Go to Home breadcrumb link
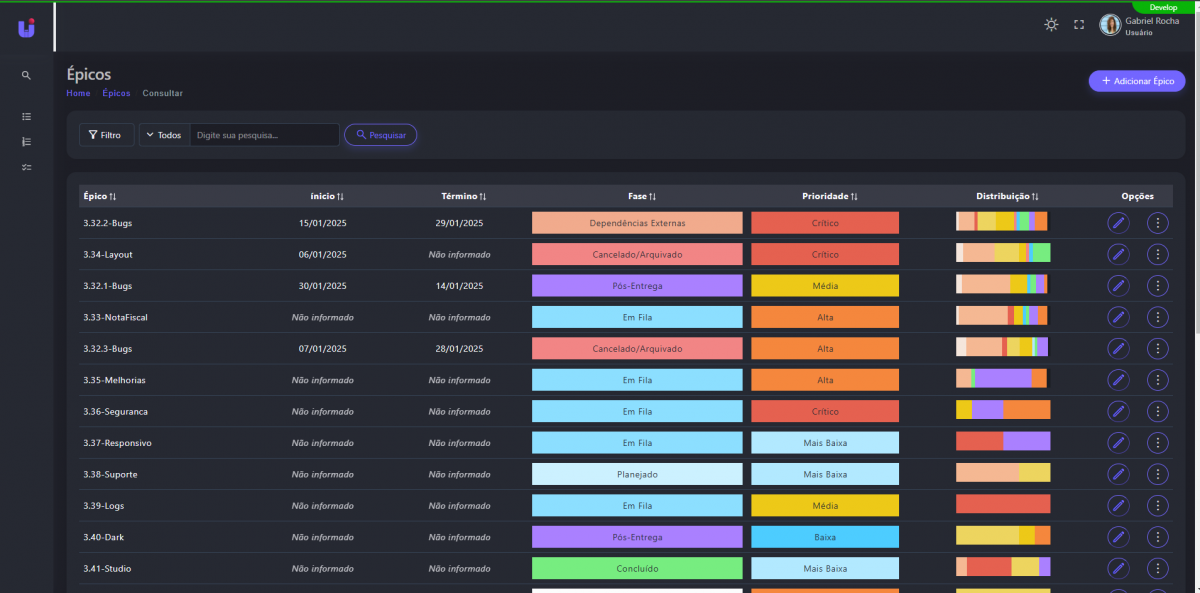 [78, 93]
